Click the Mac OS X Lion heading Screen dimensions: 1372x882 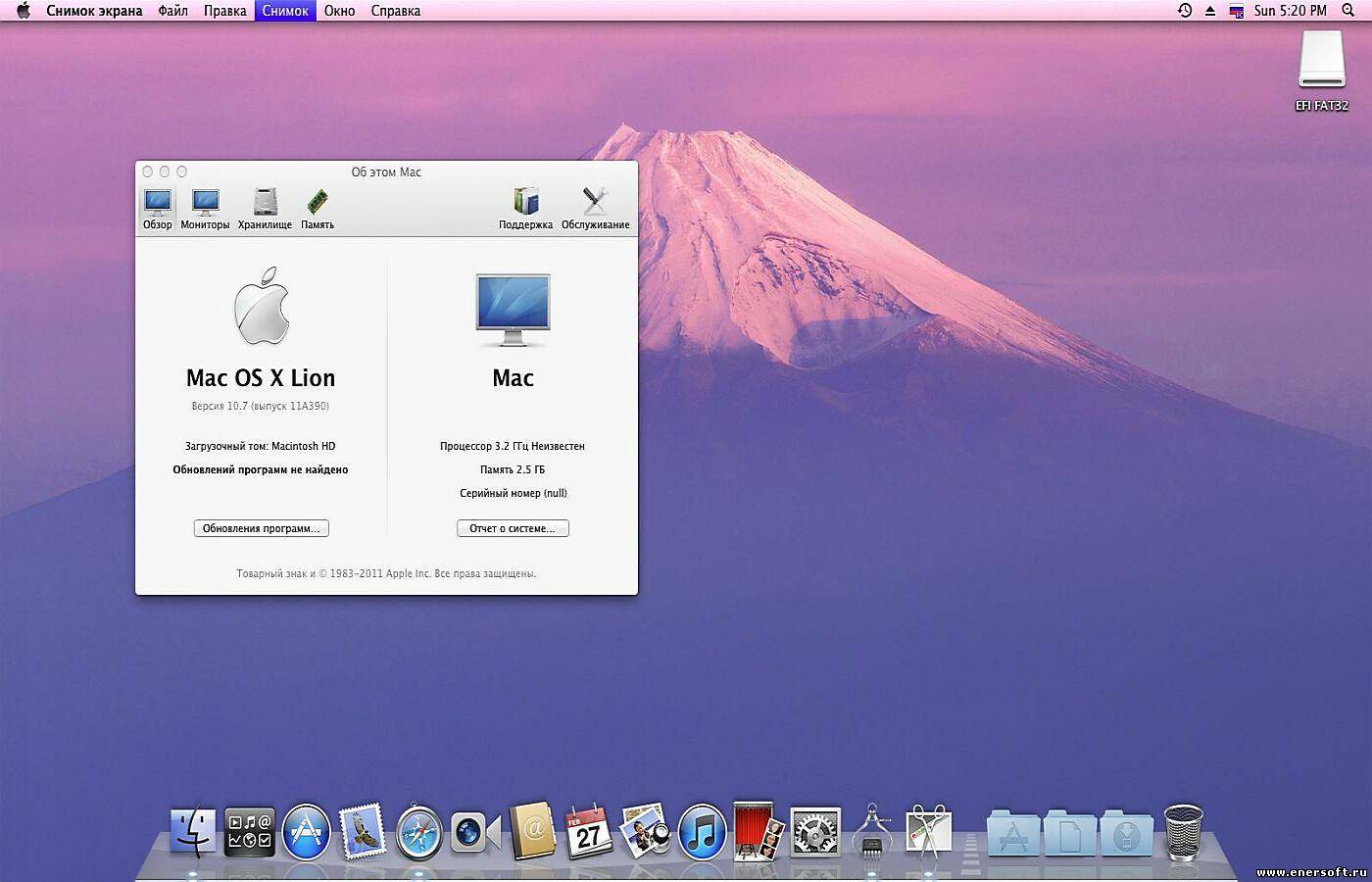tap(261, 377)
